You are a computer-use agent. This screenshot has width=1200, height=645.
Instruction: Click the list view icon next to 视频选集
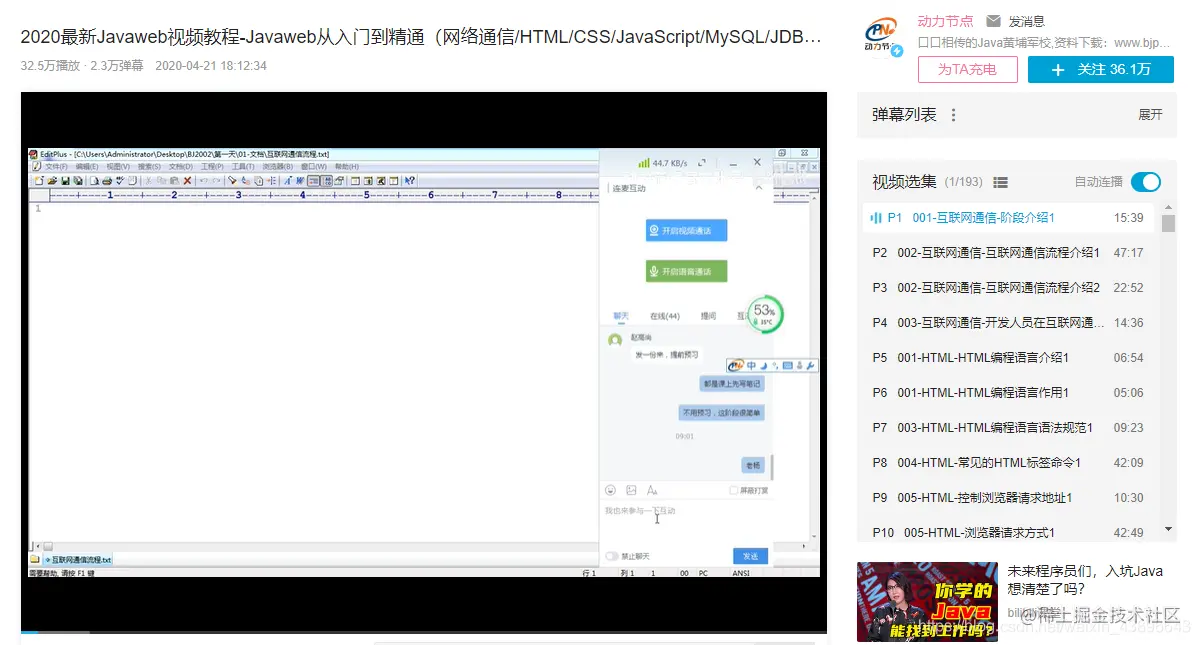click(1001, 182)
